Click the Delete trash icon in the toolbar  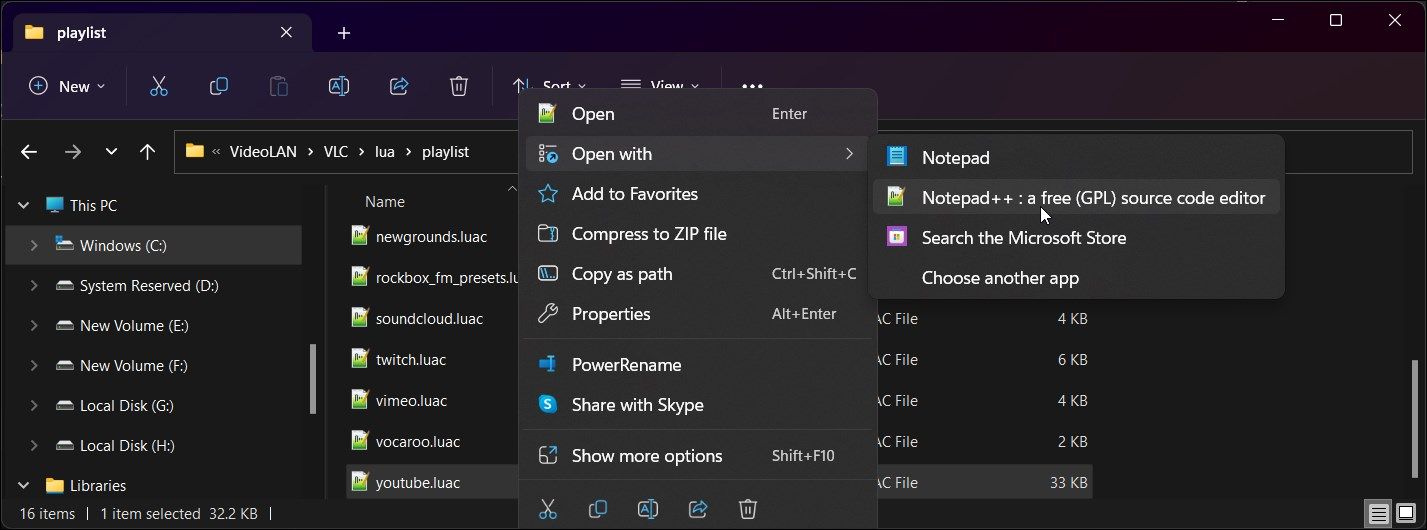[458, 86]
